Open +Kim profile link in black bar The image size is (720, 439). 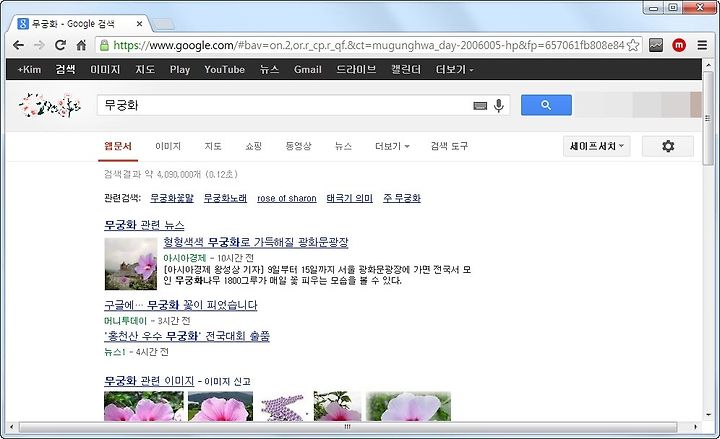pos(29,69)
